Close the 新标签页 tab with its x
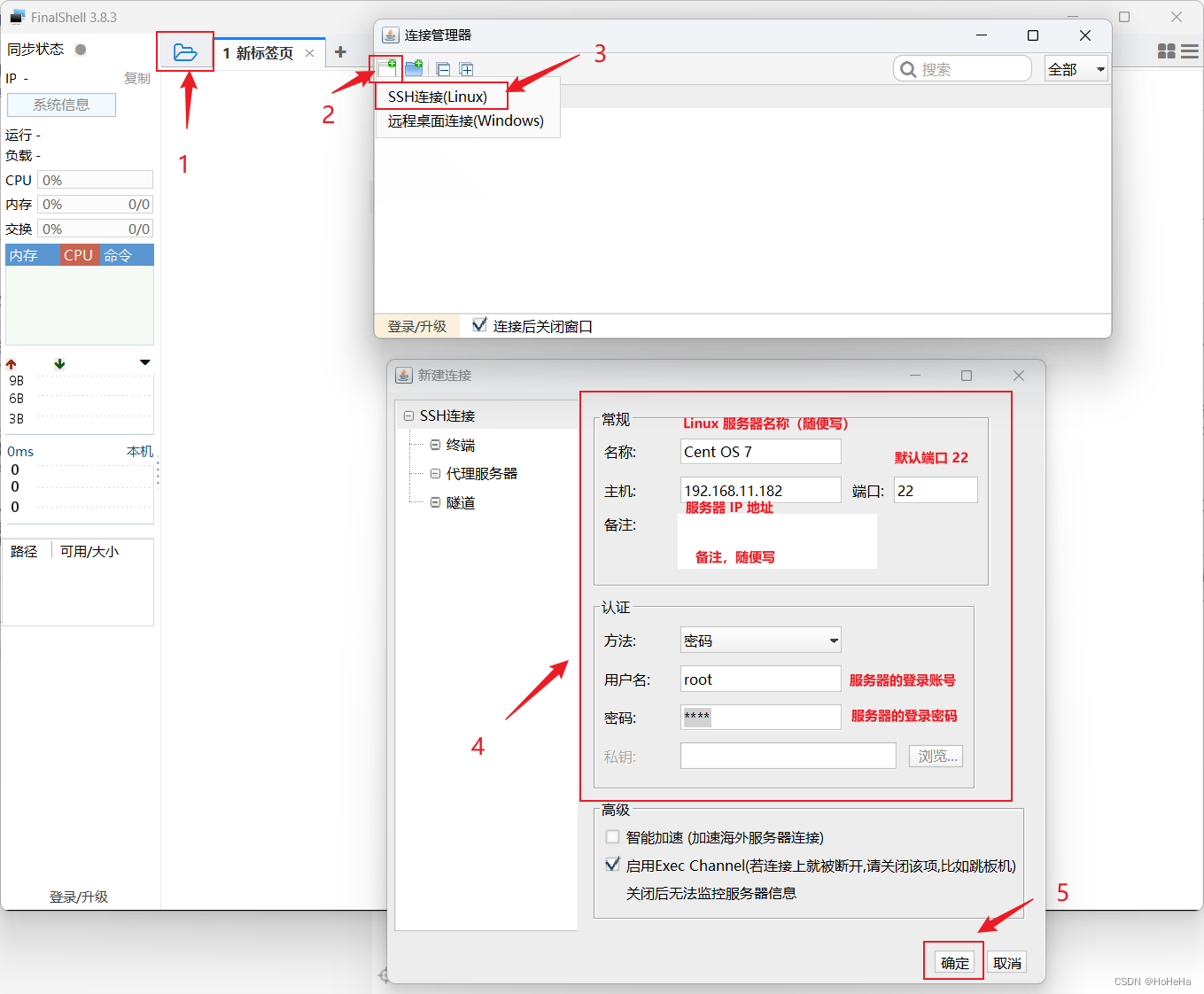 pos(309,53)
